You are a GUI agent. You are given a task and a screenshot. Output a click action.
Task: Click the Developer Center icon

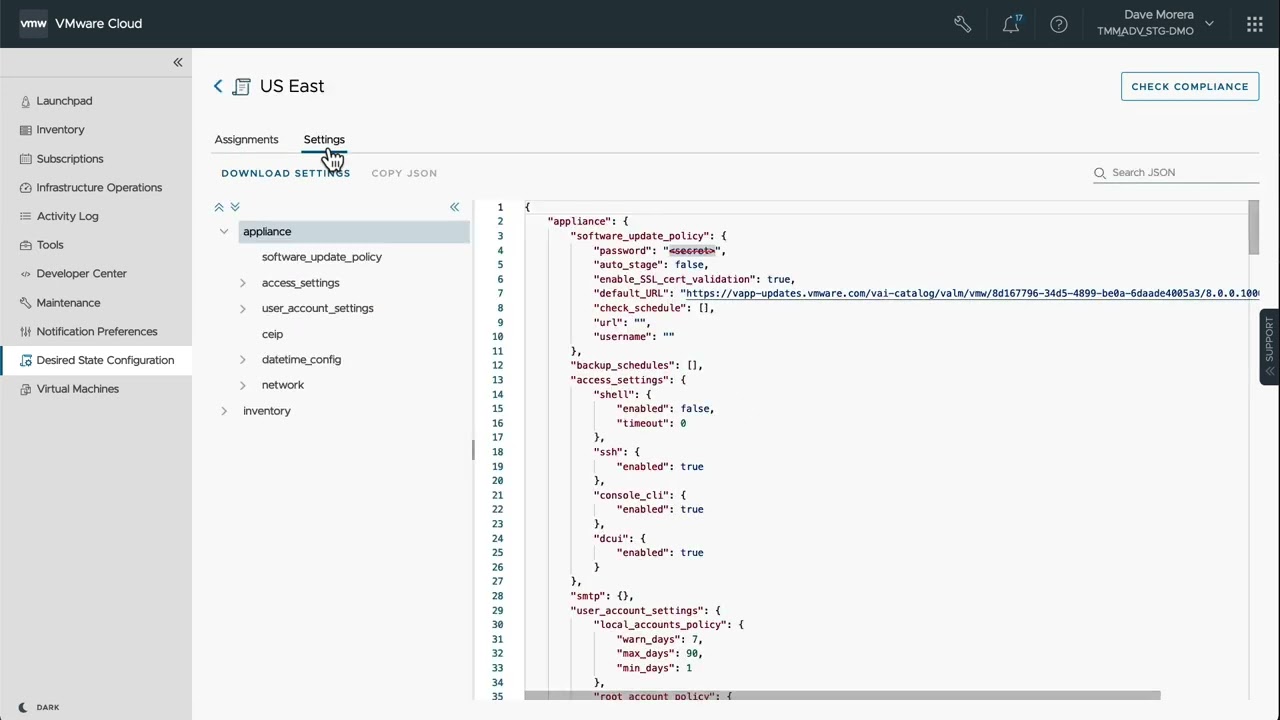[25, 273]
